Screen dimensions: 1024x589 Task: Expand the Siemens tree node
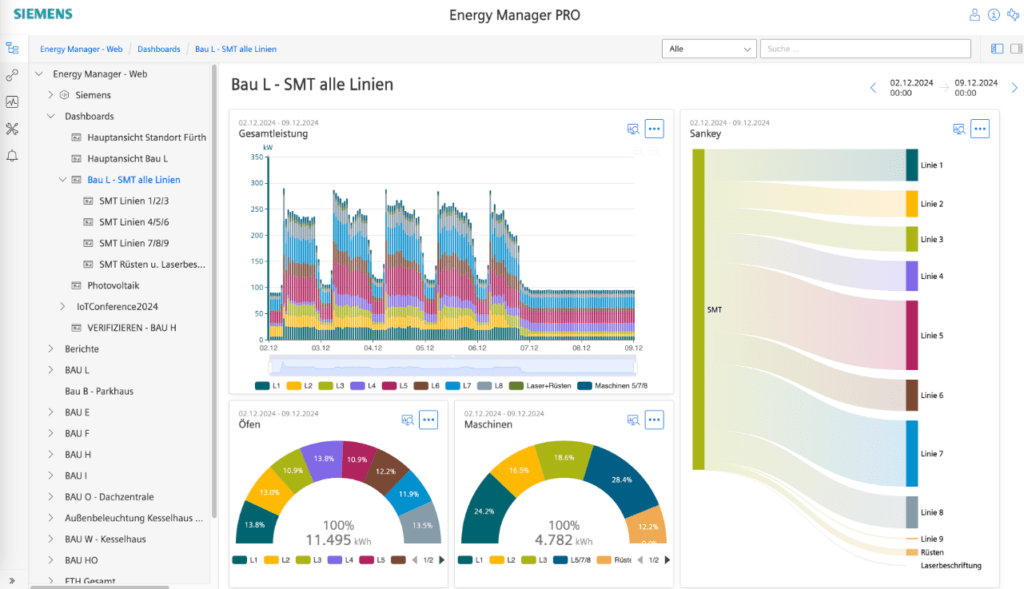click(x=51, y=95)
